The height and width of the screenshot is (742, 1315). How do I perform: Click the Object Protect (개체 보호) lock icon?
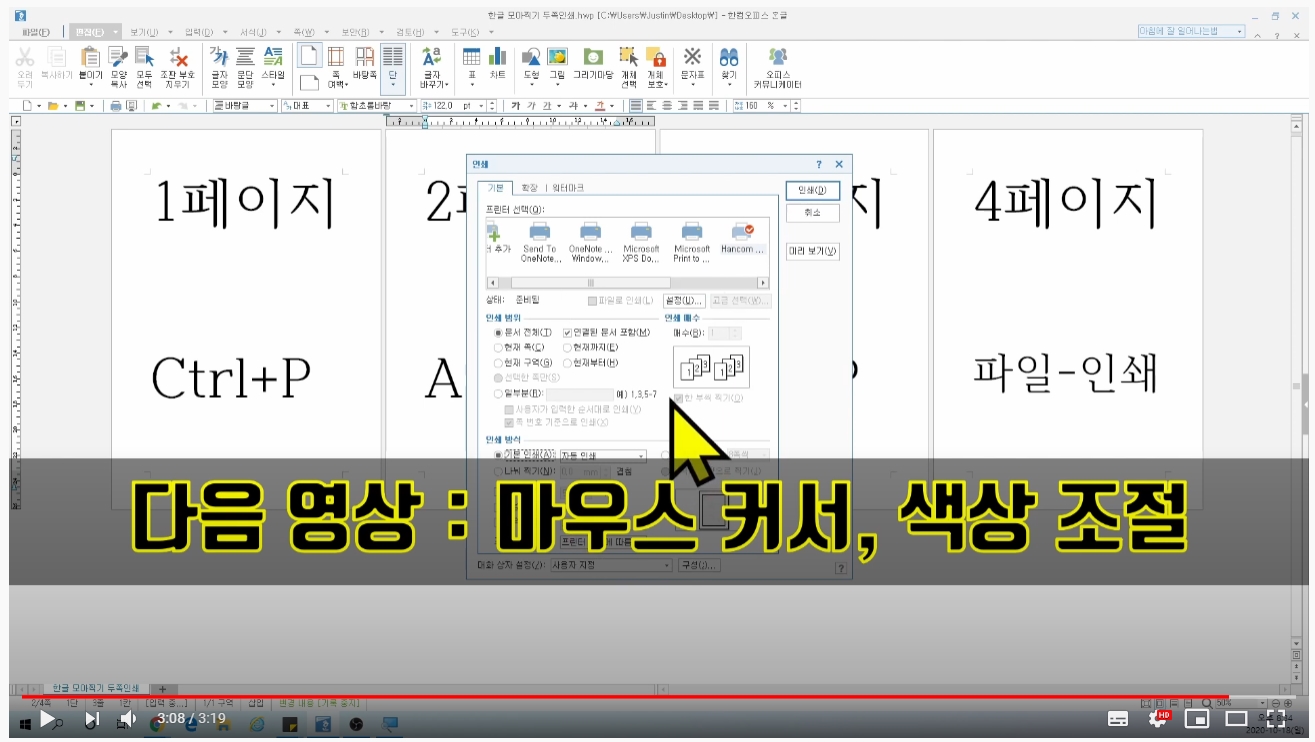[x=656, y=57]
